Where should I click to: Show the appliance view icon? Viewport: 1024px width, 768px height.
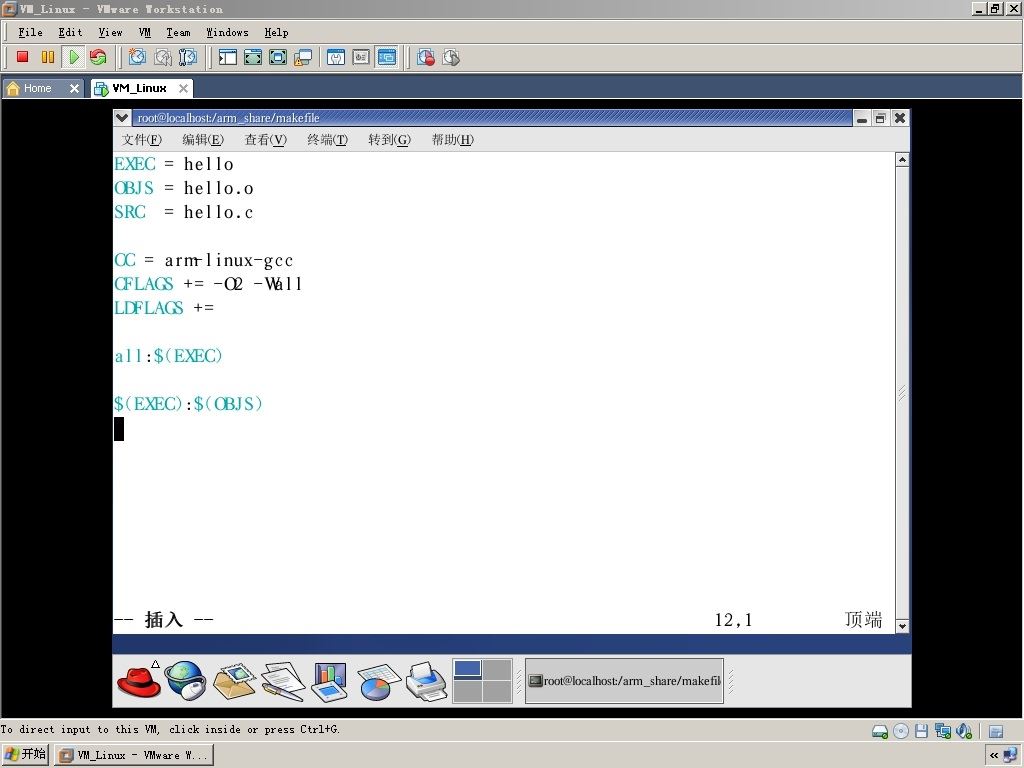[361, 57]
